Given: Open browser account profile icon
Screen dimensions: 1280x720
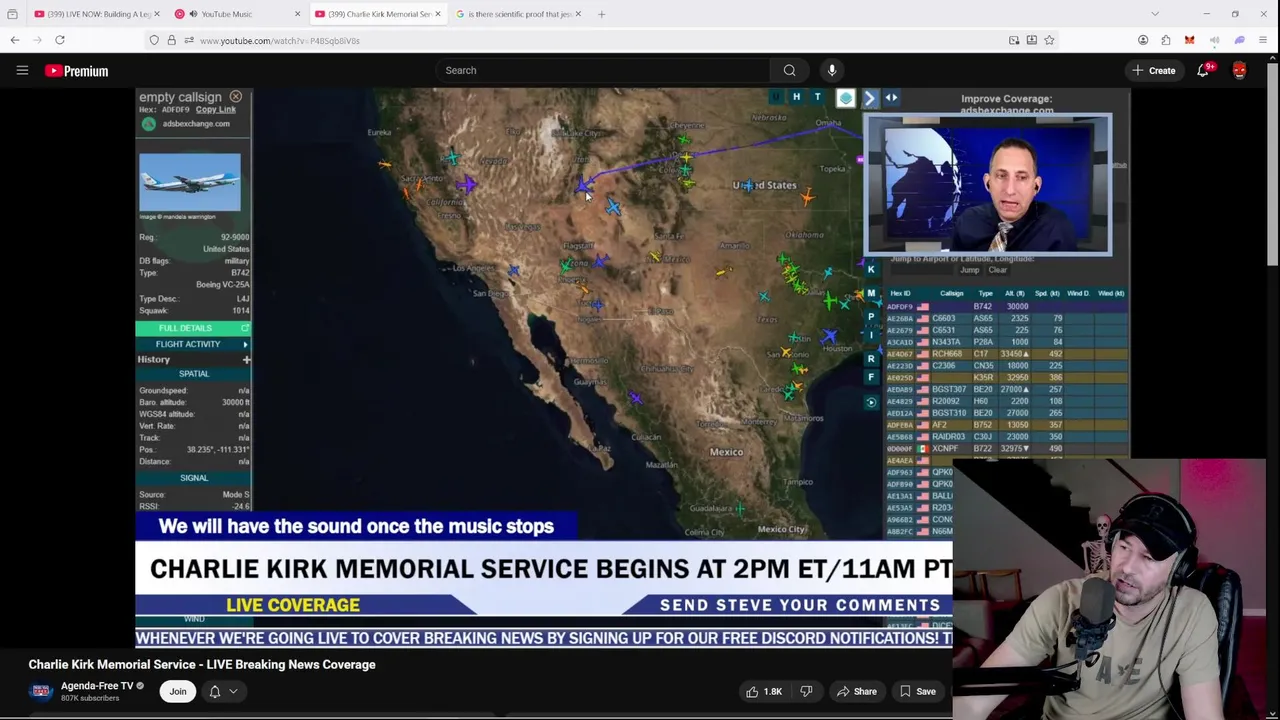Looking at the screenshot, I should tap(1143, 40).
